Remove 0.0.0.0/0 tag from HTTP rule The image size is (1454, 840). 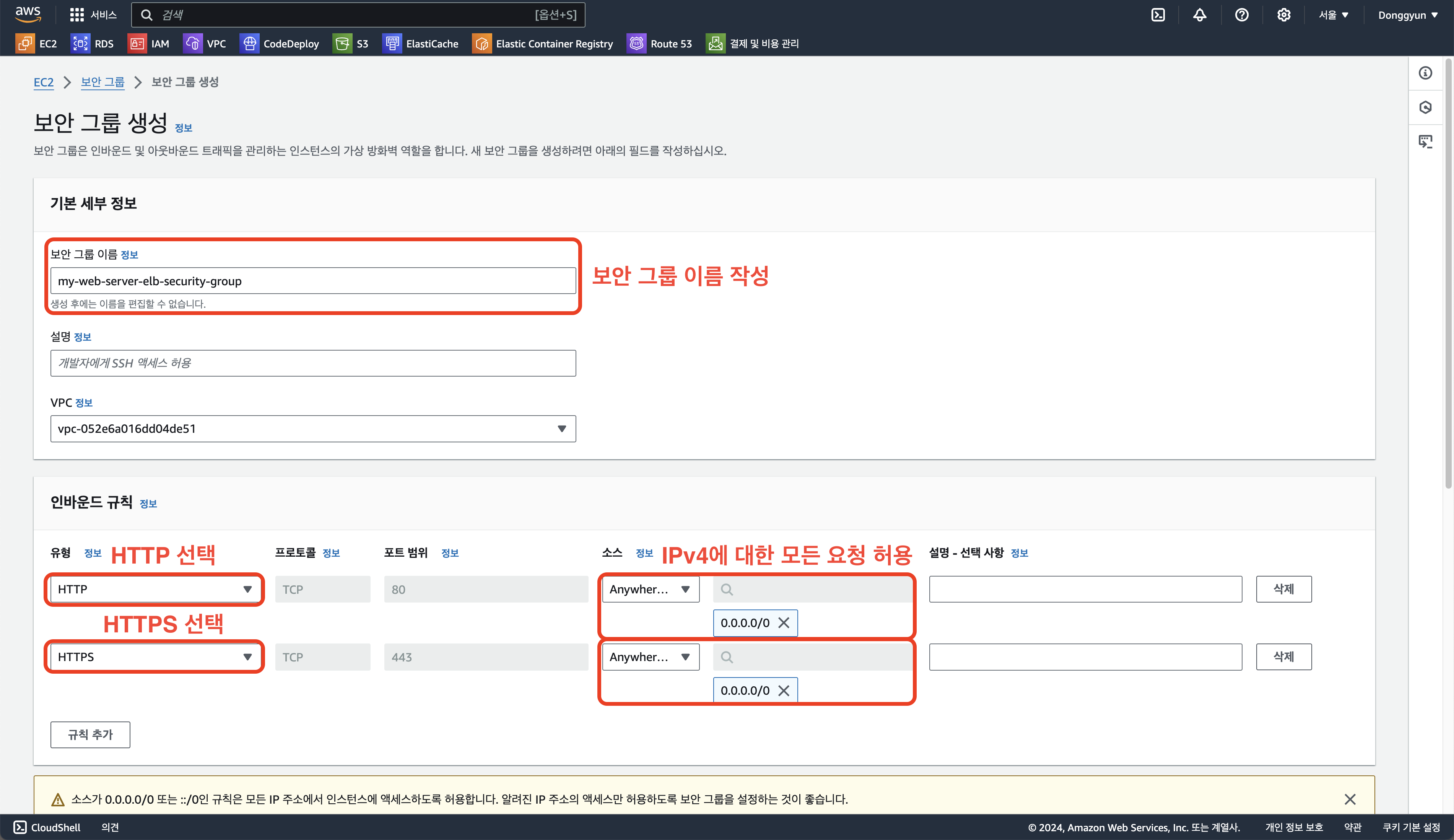click(784, 622)
